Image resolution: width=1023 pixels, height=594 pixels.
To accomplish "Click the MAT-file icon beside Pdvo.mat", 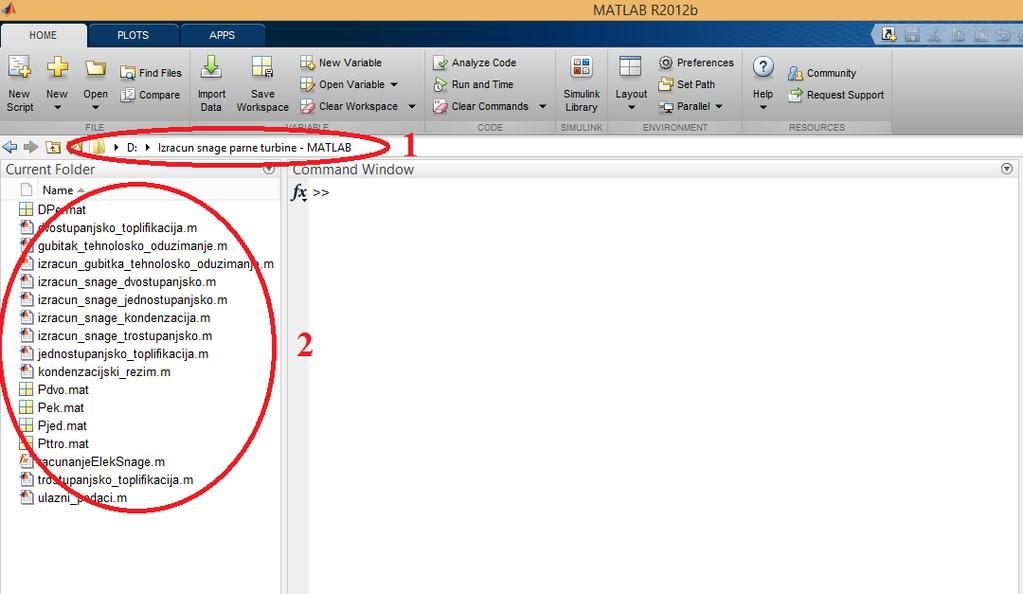I will pyautogui.click(x=26, y=390).
